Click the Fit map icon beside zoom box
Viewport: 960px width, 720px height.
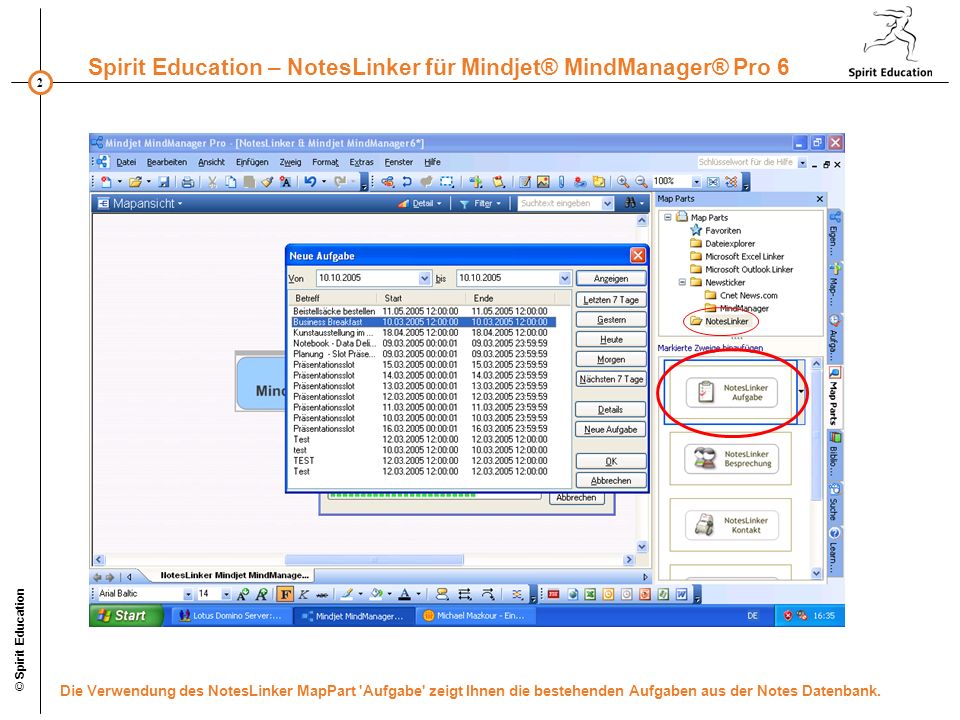coord(713,182)
